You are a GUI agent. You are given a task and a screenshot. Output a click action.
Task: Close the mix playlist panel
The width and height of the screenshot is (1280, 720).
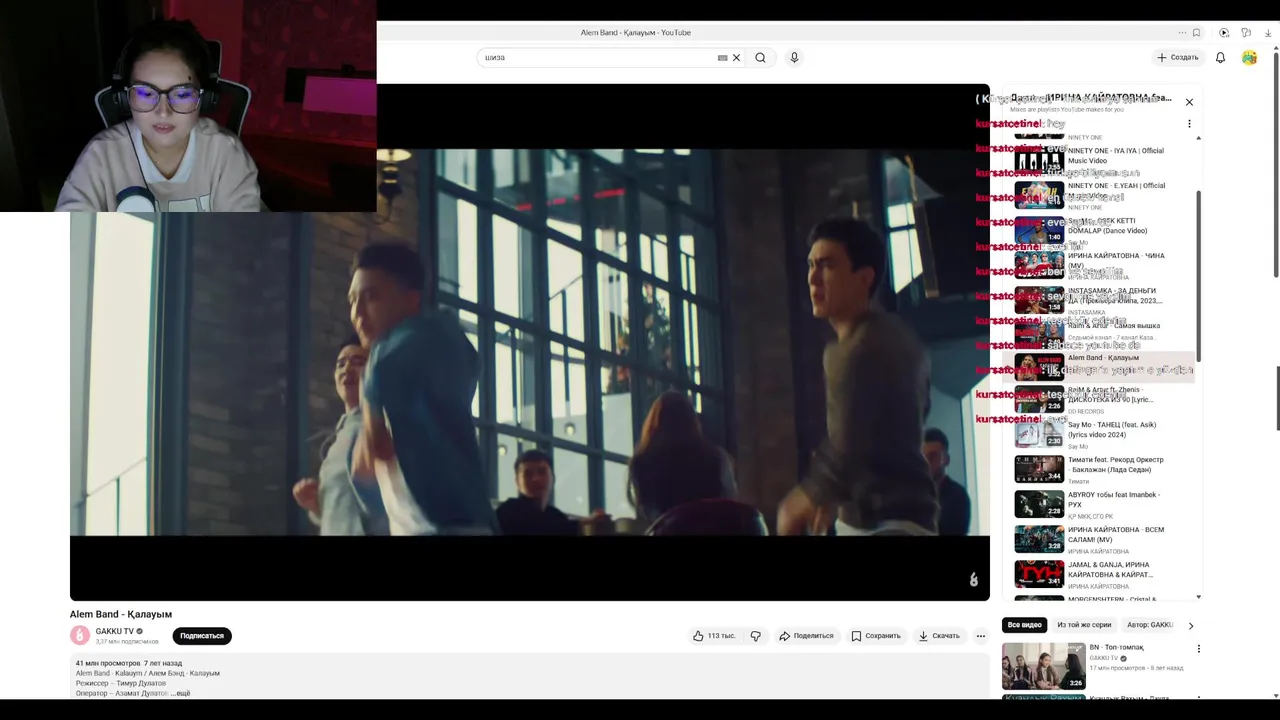coord(1189,102)
